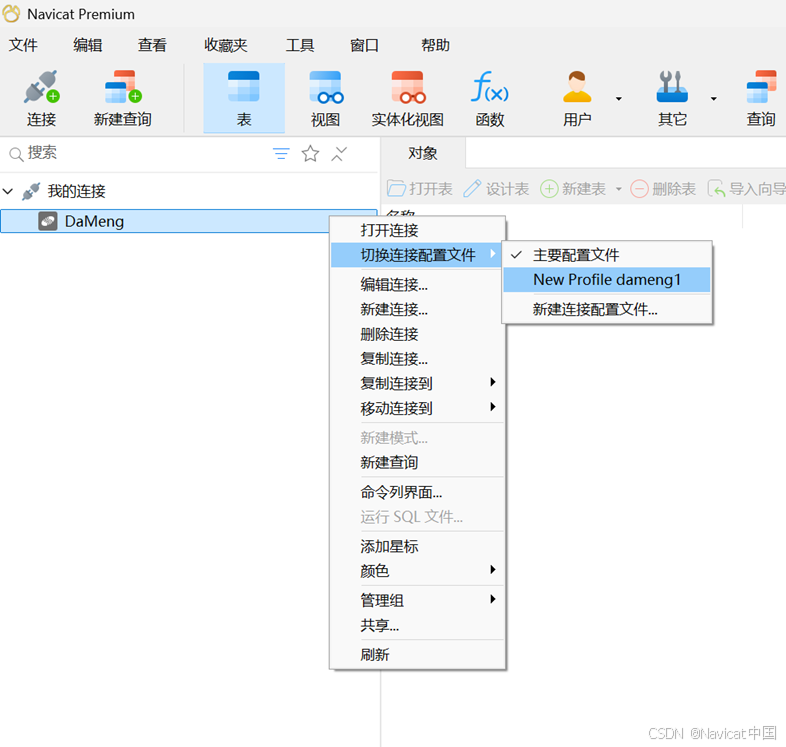The image size is (786, 747).
Task: Open the dropdown arrow beside Others (其它)
Action: (x=713, y=99)
